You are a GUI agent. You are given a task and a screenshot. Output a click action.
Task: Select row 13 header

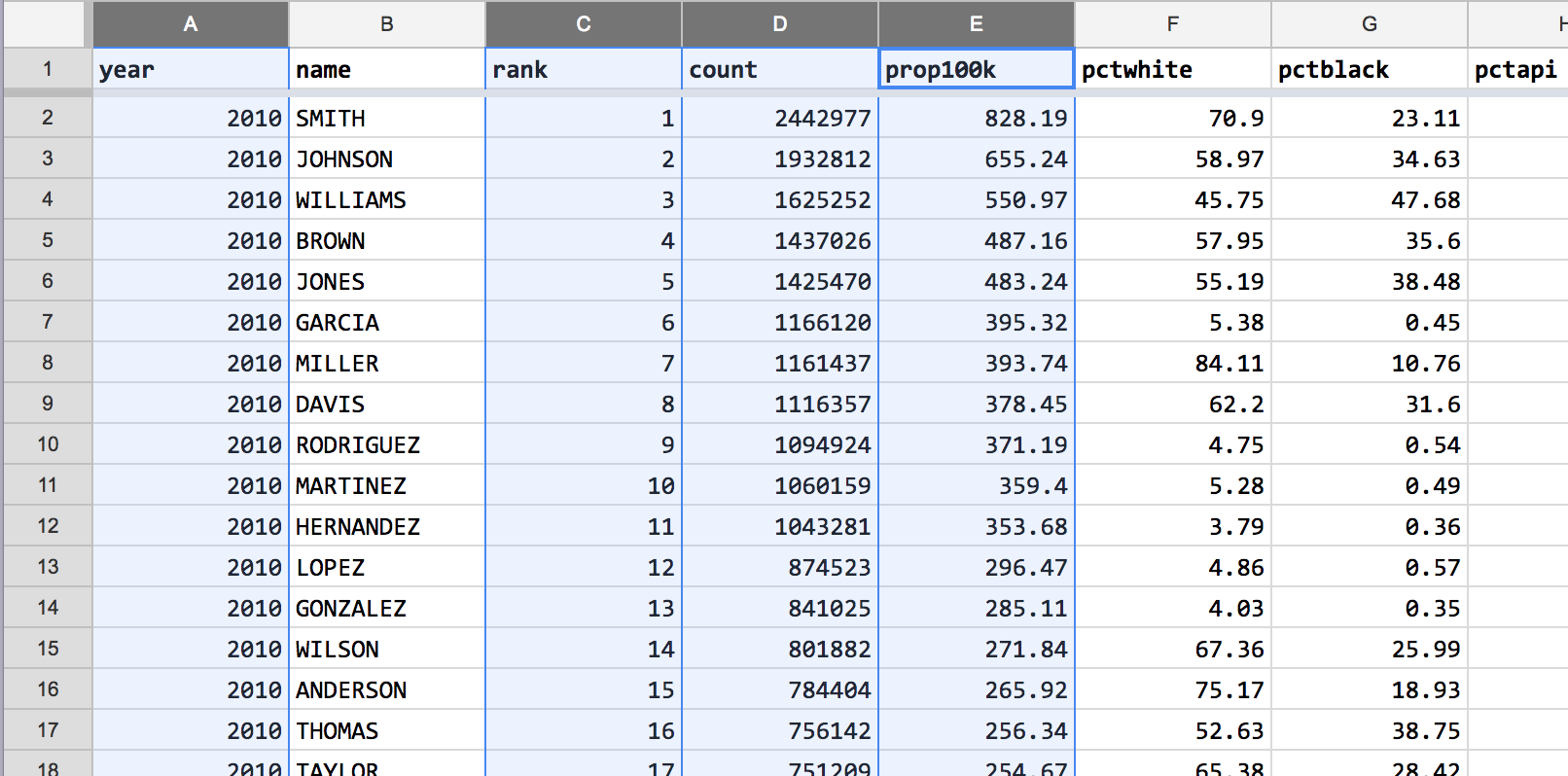[x=47, y=567]
